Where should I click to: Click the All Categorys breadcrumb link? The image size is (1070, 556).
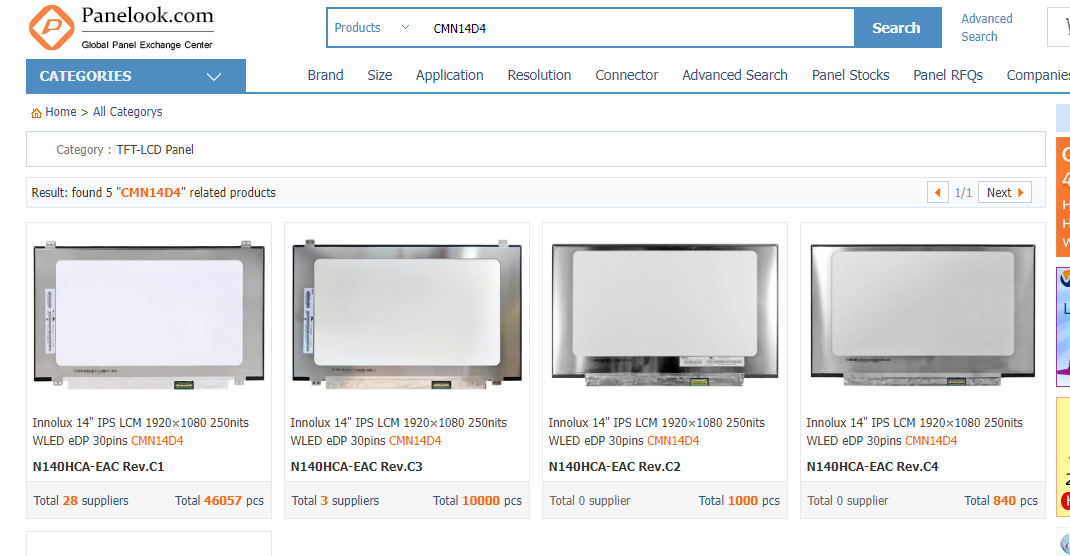[x=128, y=112]
